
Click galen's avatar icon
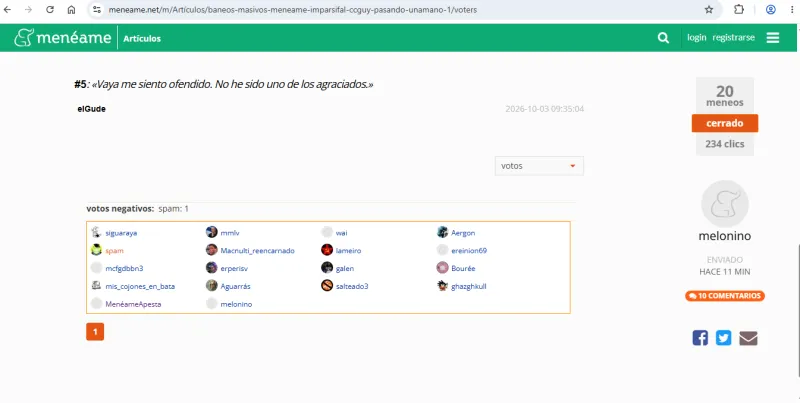click(x=327, y=268)
